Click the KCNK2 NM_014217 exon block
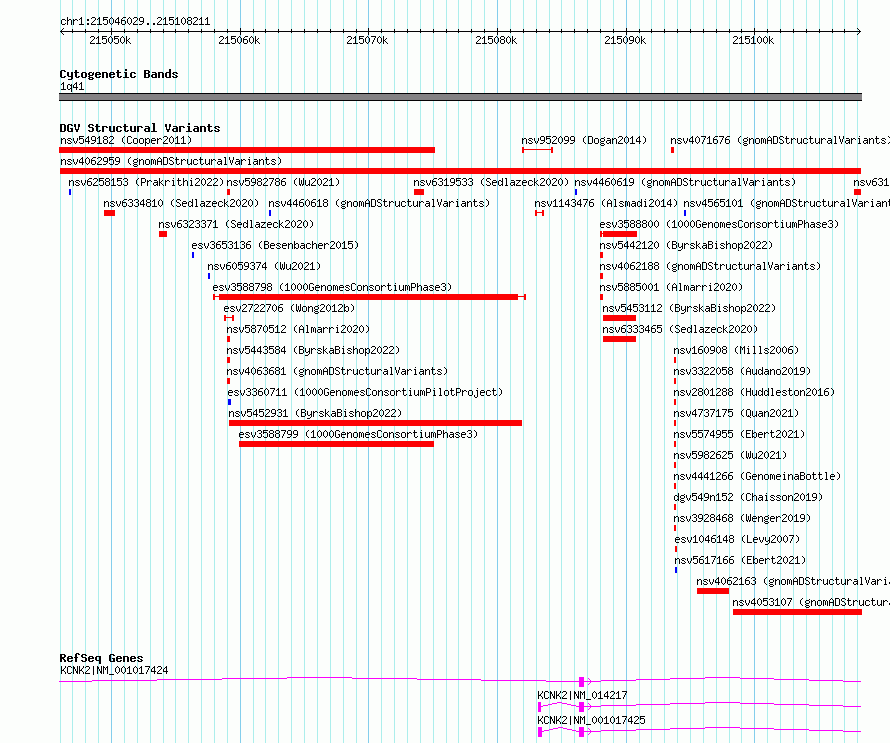 (x=581, y=707)
